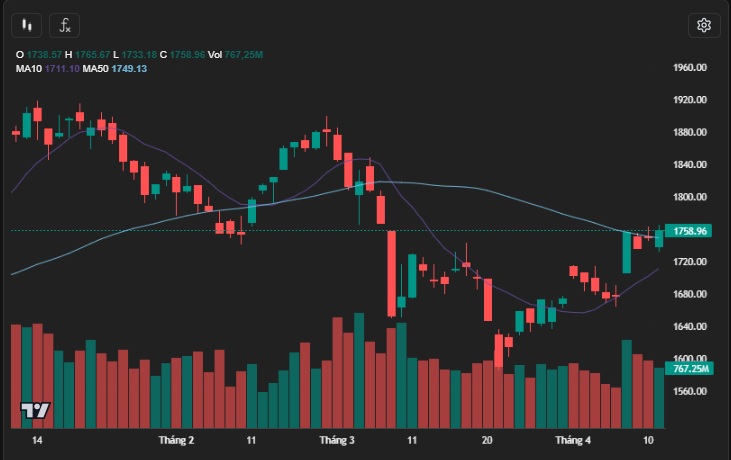Click the 20 date marker on time axis
Image resolution: width=731 pixels, height=460 pixels.
pyautogui.click(x=487, y=440)
